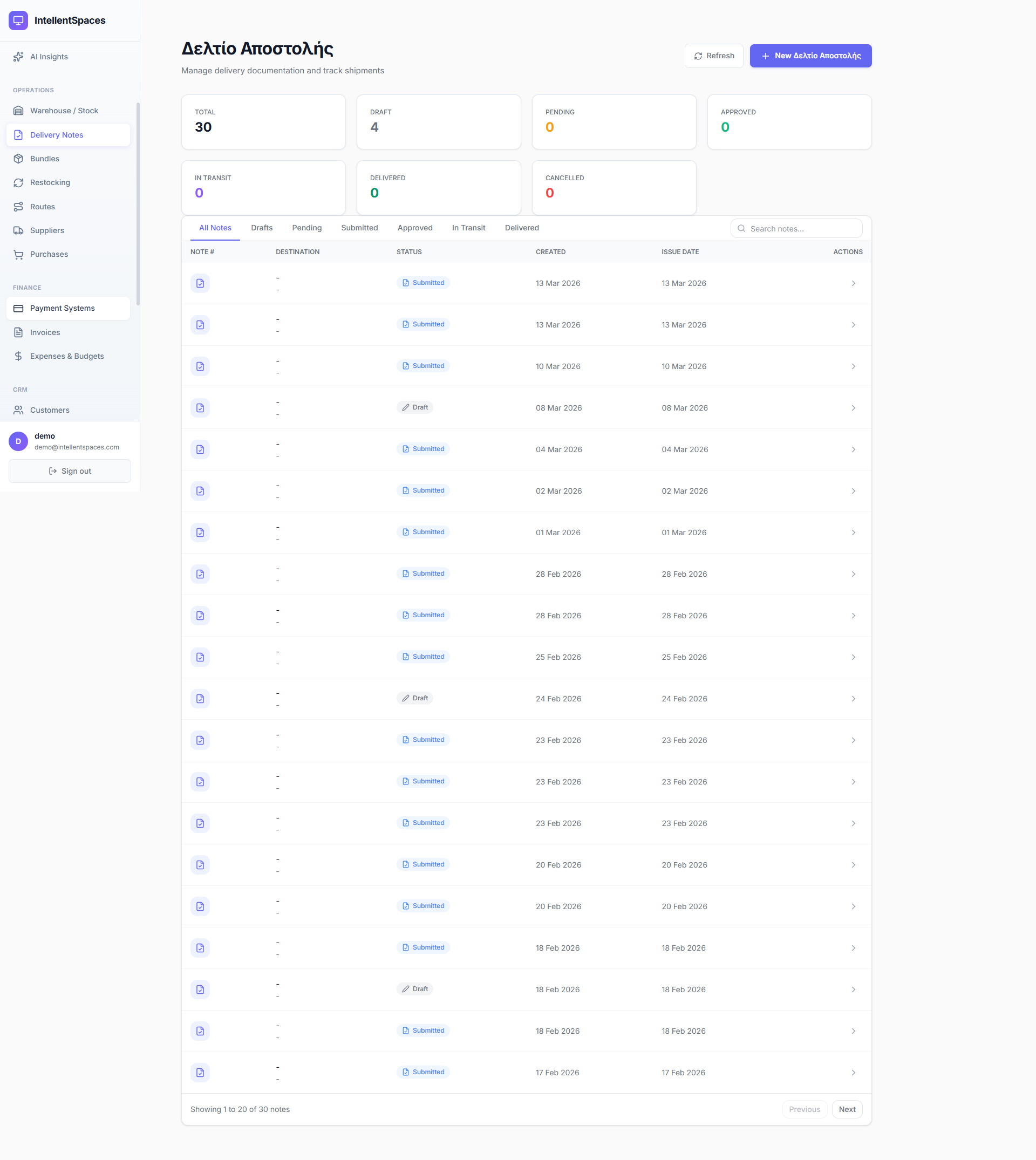This screenshot has width=1036, height=1160.
Task: Open 24 Feb 2026 draft row chevron
Action: (x=853, y=698)
